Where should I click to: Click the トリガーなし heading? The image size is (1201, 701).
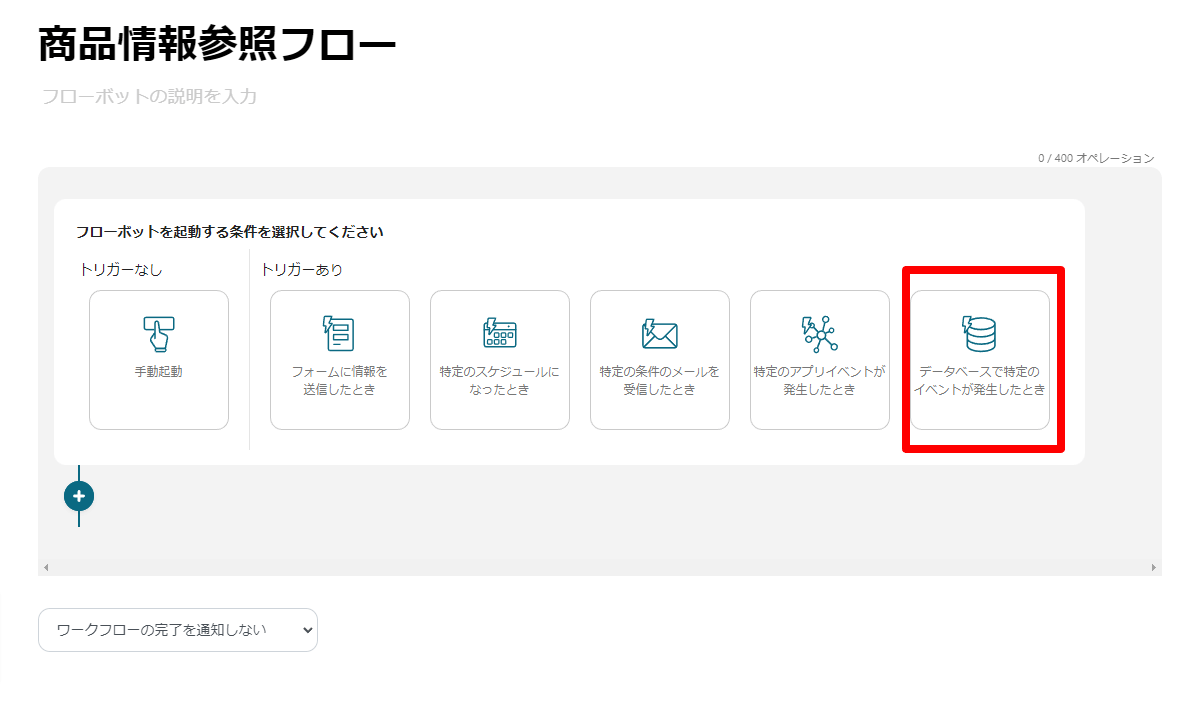tap(120, 270)
